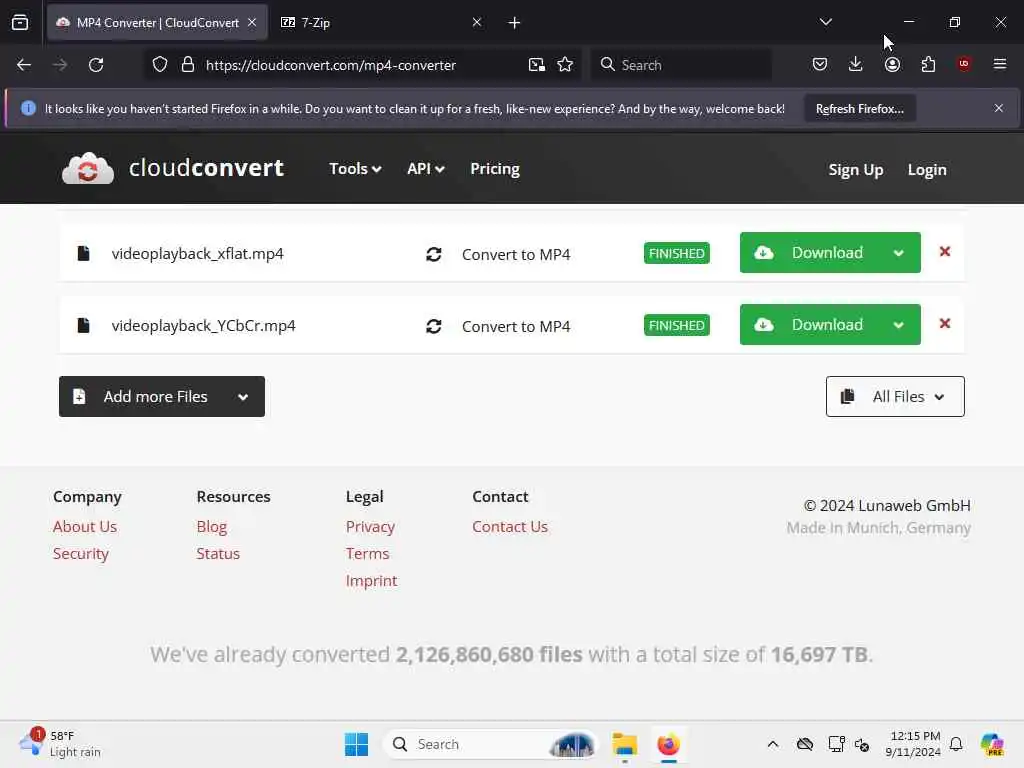Image resolution: width=1024 pixels, height=768 pixels.
Task: Expand the Add more Files dropdown arrow
Action: pos(243,396)
